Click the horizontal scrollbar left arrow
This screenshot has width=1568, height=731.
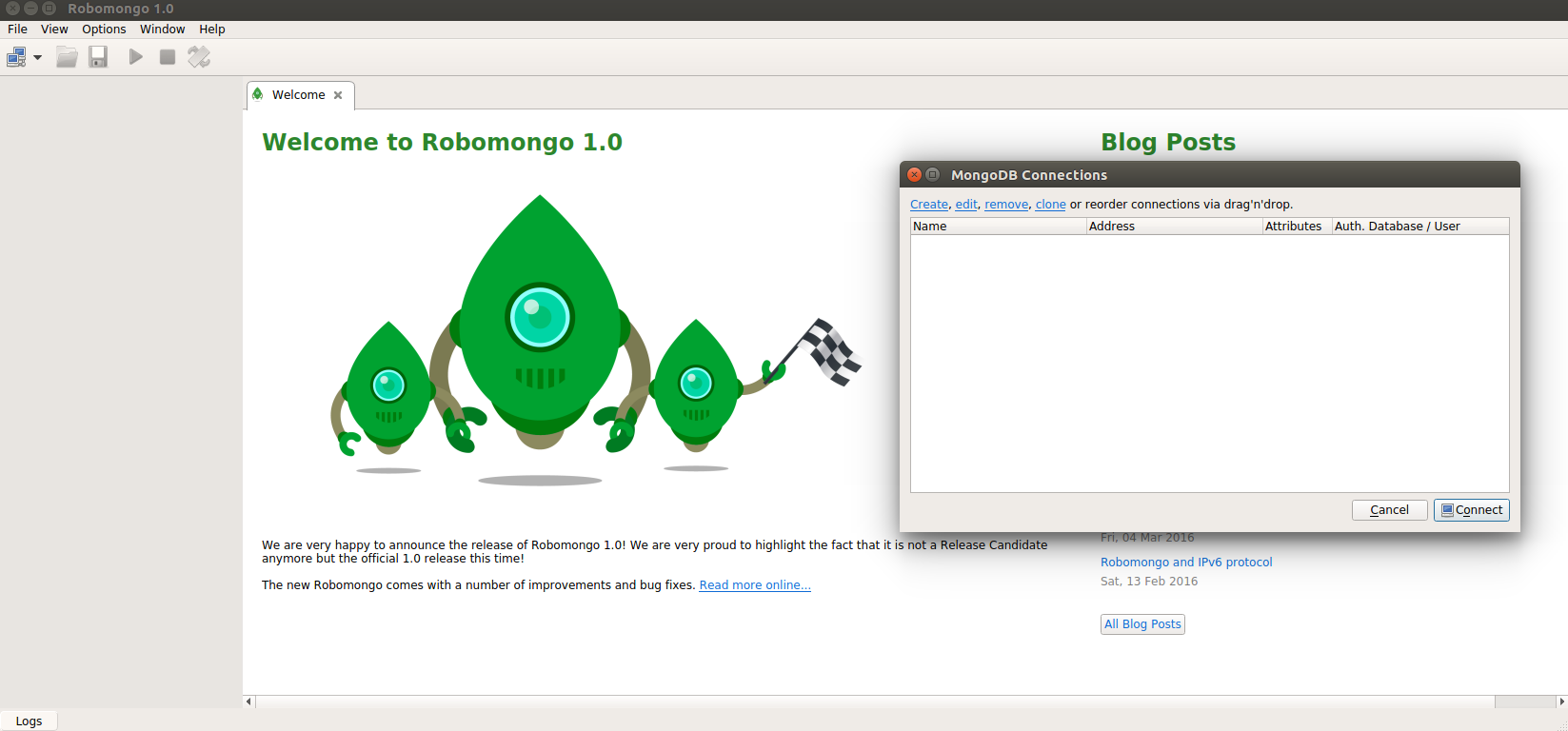coord(248,701)
